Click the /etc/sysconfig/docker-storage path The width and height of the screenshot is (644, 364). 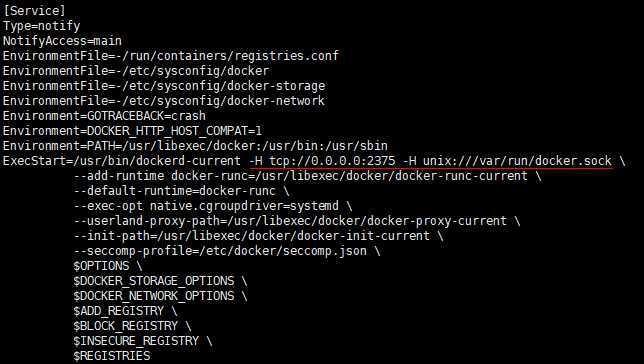tap(224, 86)
